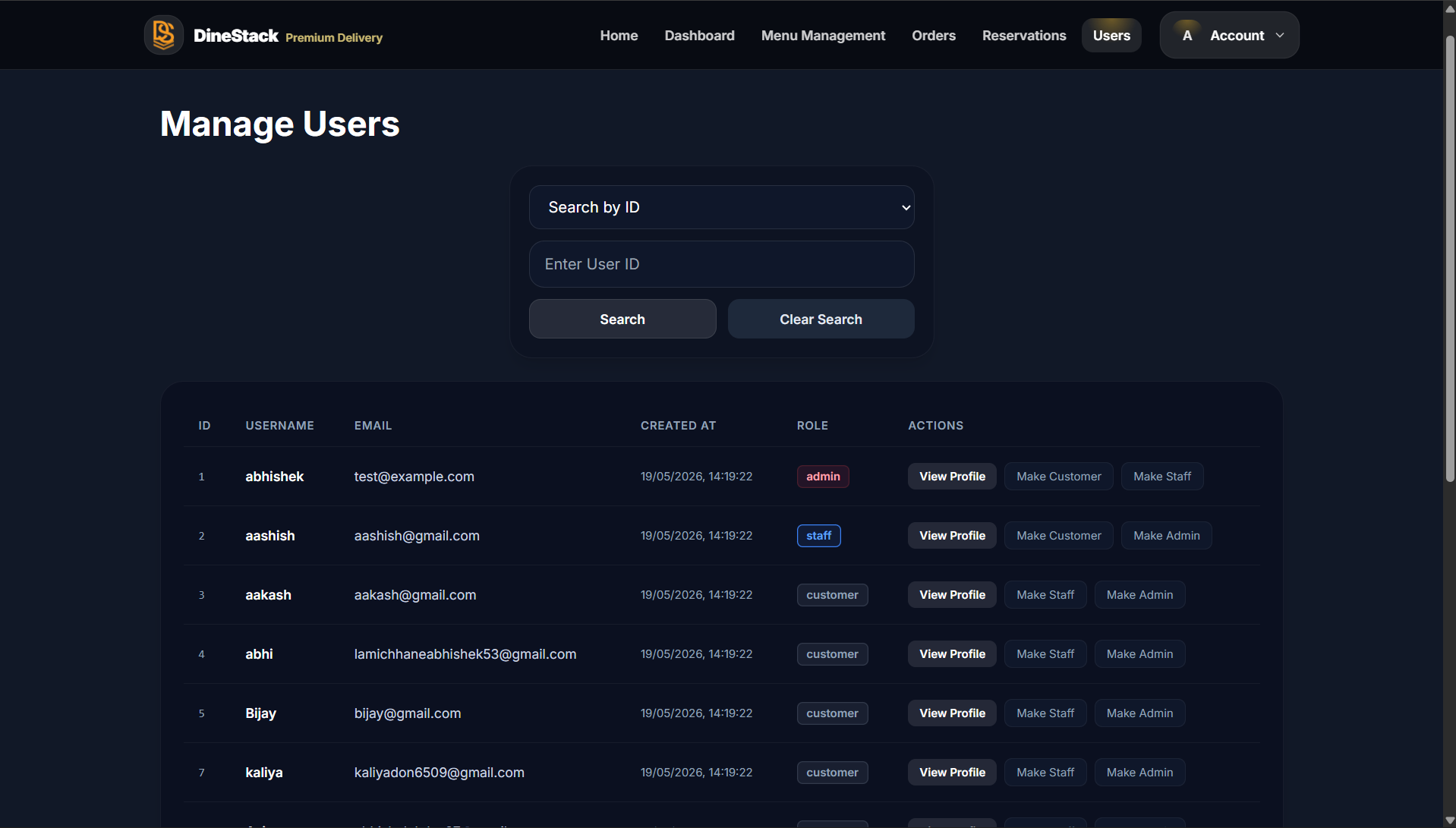The height and width of the screenshot is (828, 1456).
Task: Make kaliya a Staff member
Action: 1045,773
